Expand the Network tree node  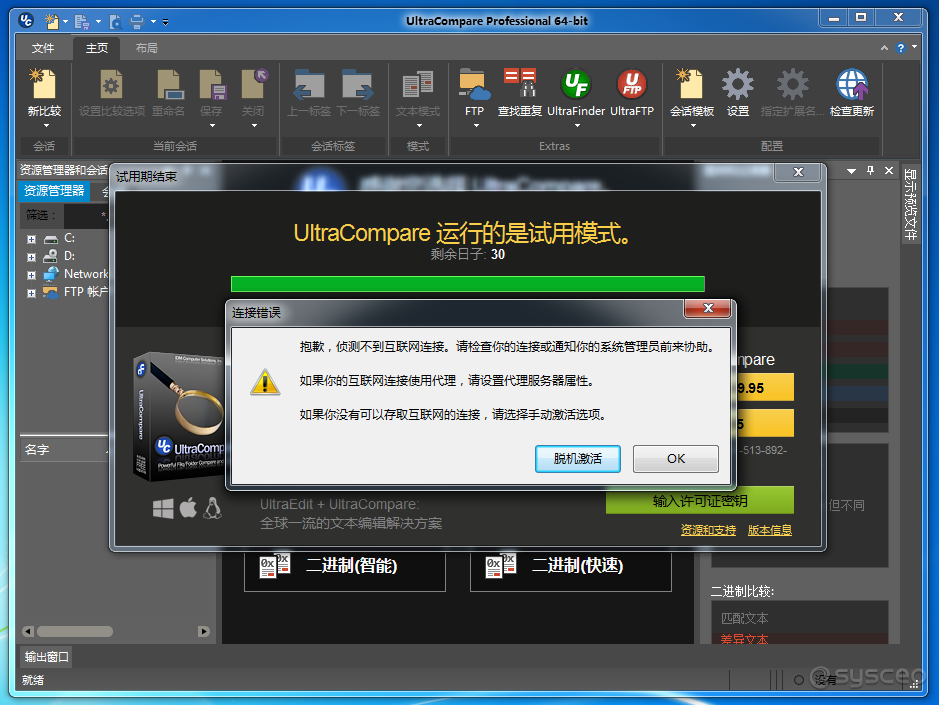[x=32, y=276]
